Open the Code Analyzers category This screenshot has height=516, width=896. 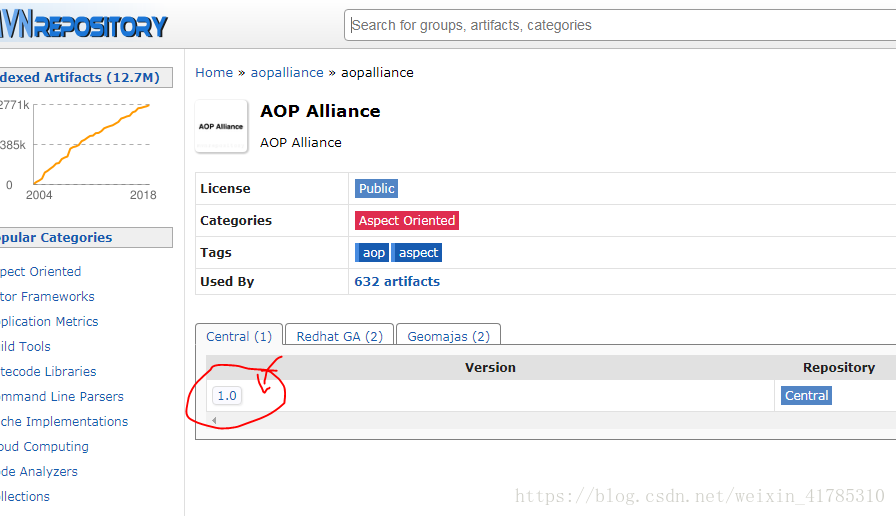(39, 471)
